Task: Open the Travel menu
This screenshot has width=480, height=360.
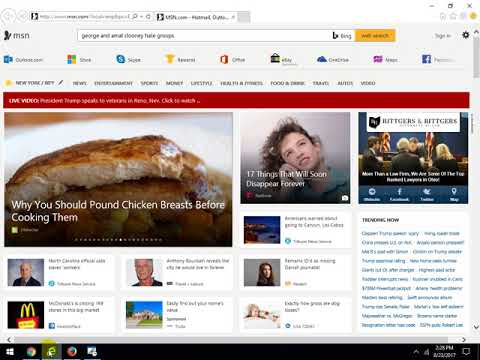Action: 321,83
